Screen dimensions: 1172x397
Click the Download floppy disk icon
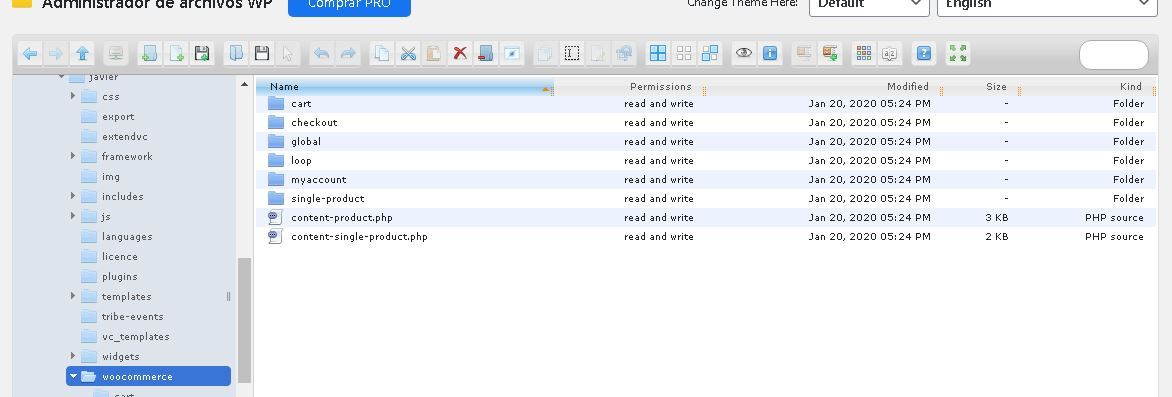262,54
